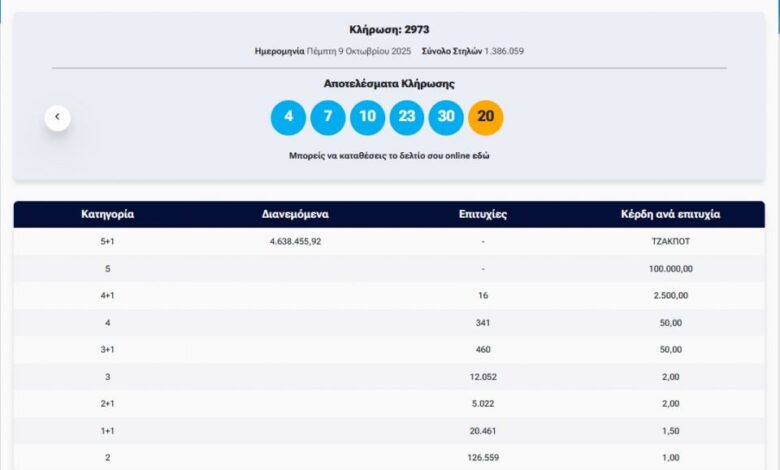Image resolution: width=780 pixels, height=470 pixels.
Task: Click the 4.638.455,92 distributed amount
Action: [x=295, y=242]
